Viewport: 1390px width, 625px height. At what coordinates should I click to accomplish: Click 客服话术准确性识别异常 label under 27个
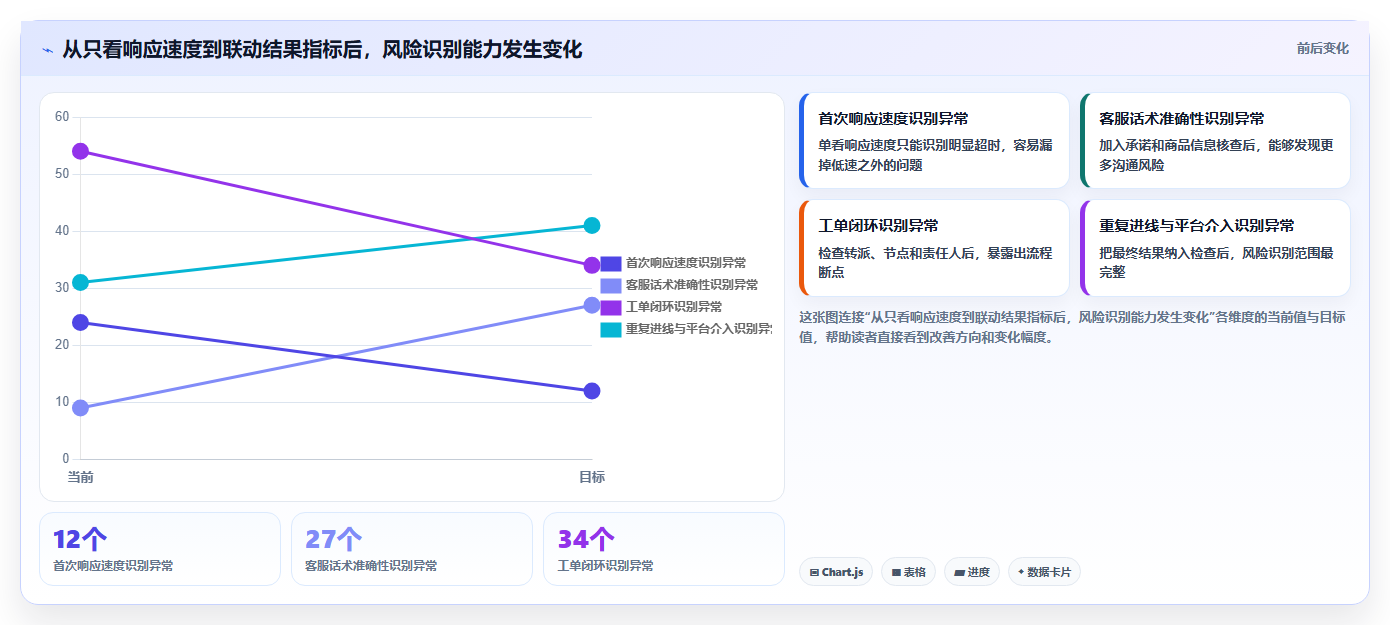coord(371,566)
